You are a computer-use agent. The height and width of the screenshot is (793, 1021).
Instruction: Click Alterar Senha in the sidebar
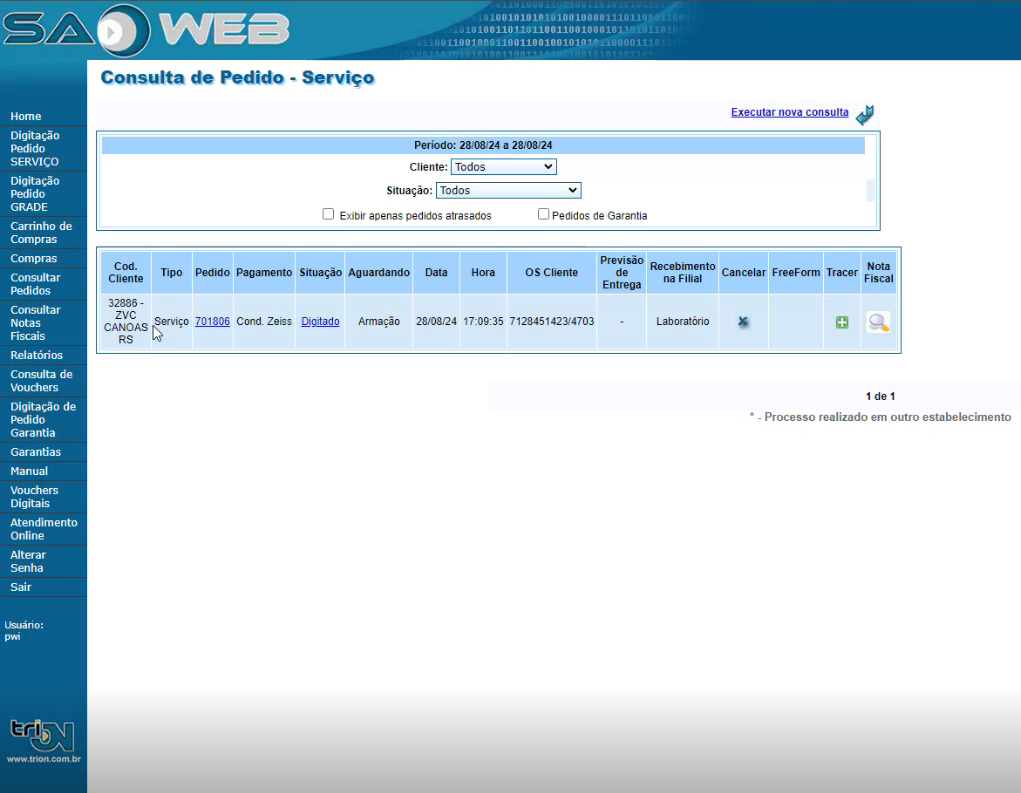pyautogui.click(x=27, y=561)
